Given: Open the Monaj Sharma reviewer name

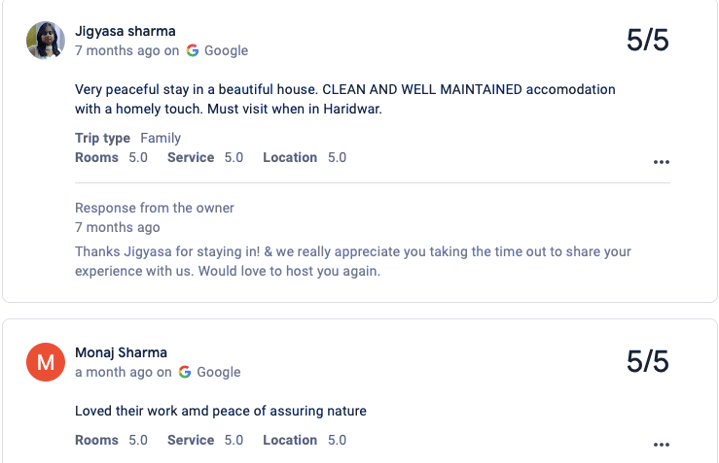Looking at the screenshot, I should point(121,353).
